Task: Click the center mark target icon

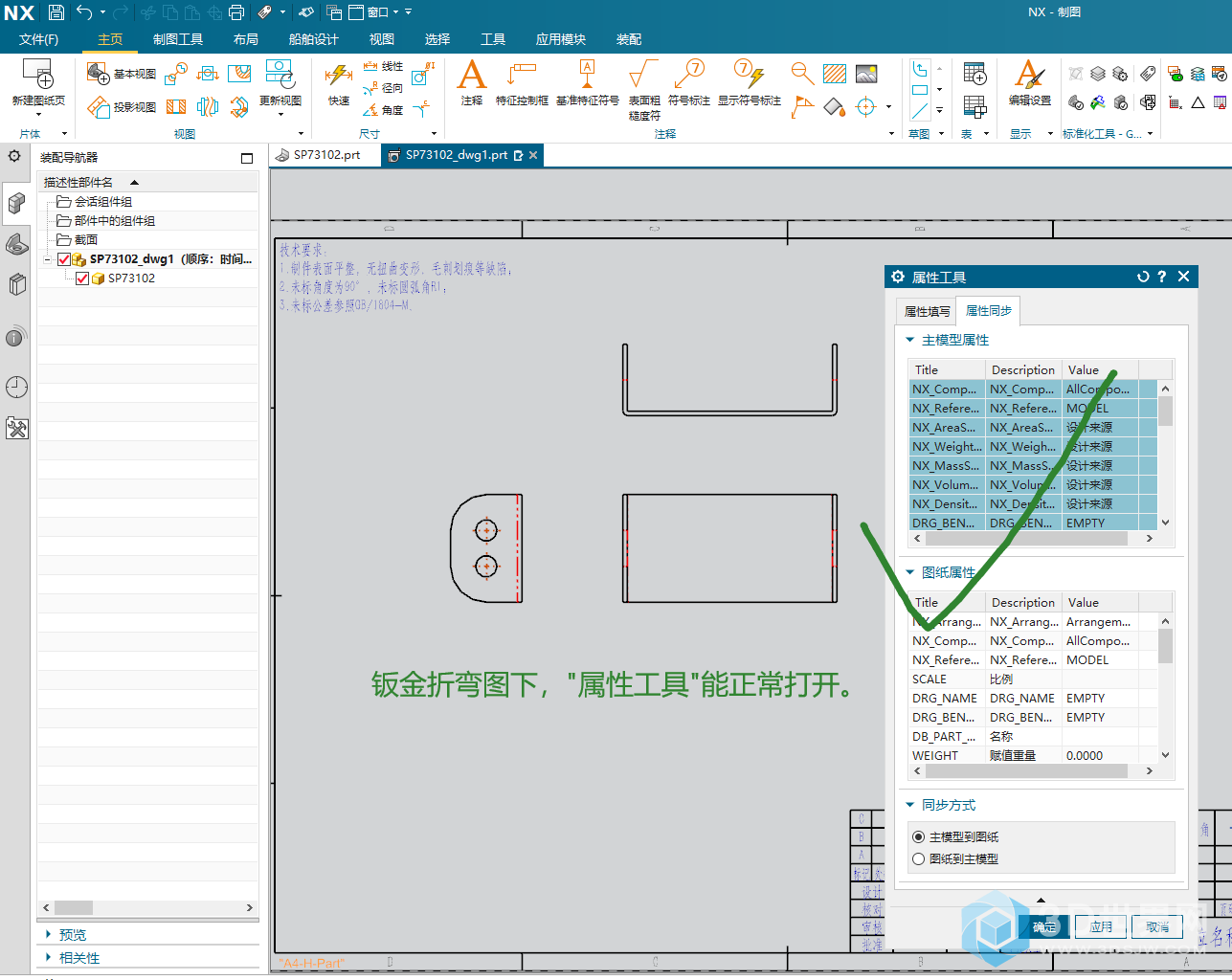Action: 866,106
